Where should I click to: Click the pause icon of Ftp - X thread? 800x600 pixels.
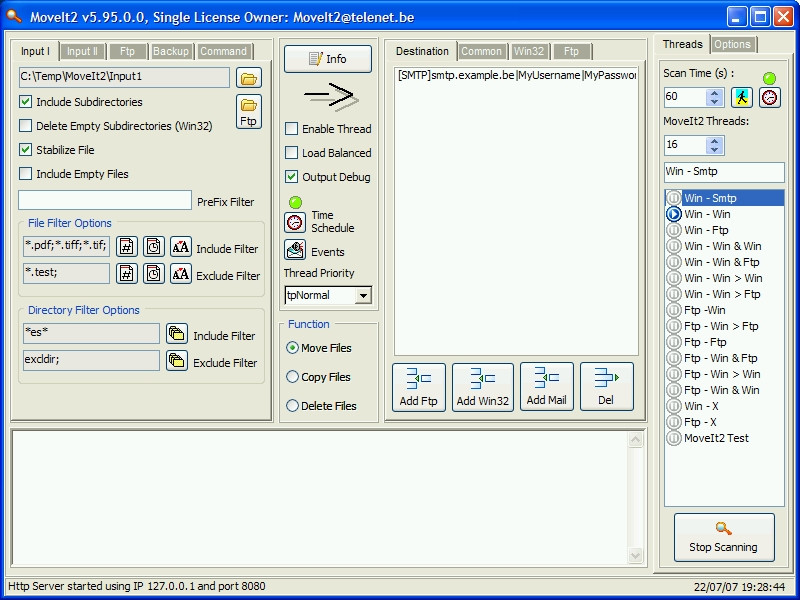[674, 422]
